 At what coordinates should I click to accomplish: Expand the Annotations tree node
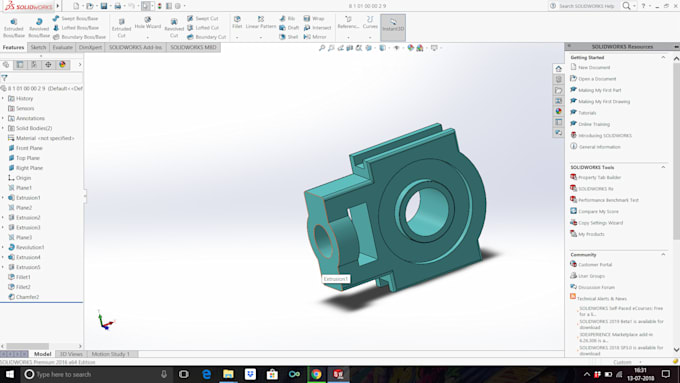coord(3,118)
